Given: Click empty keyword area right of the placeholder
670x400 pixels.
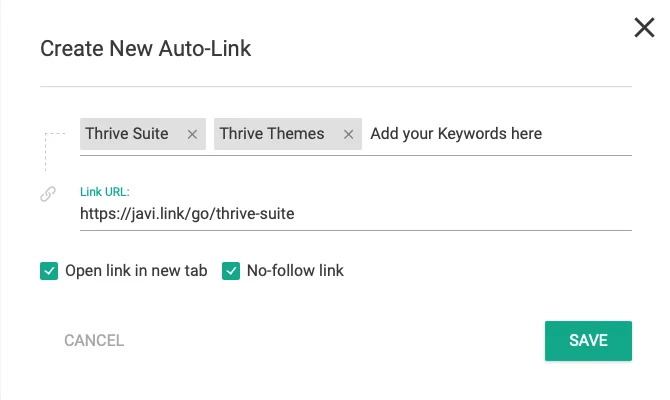Looking at the screenshot, I should pyautogui.click(x=590, y=134).
